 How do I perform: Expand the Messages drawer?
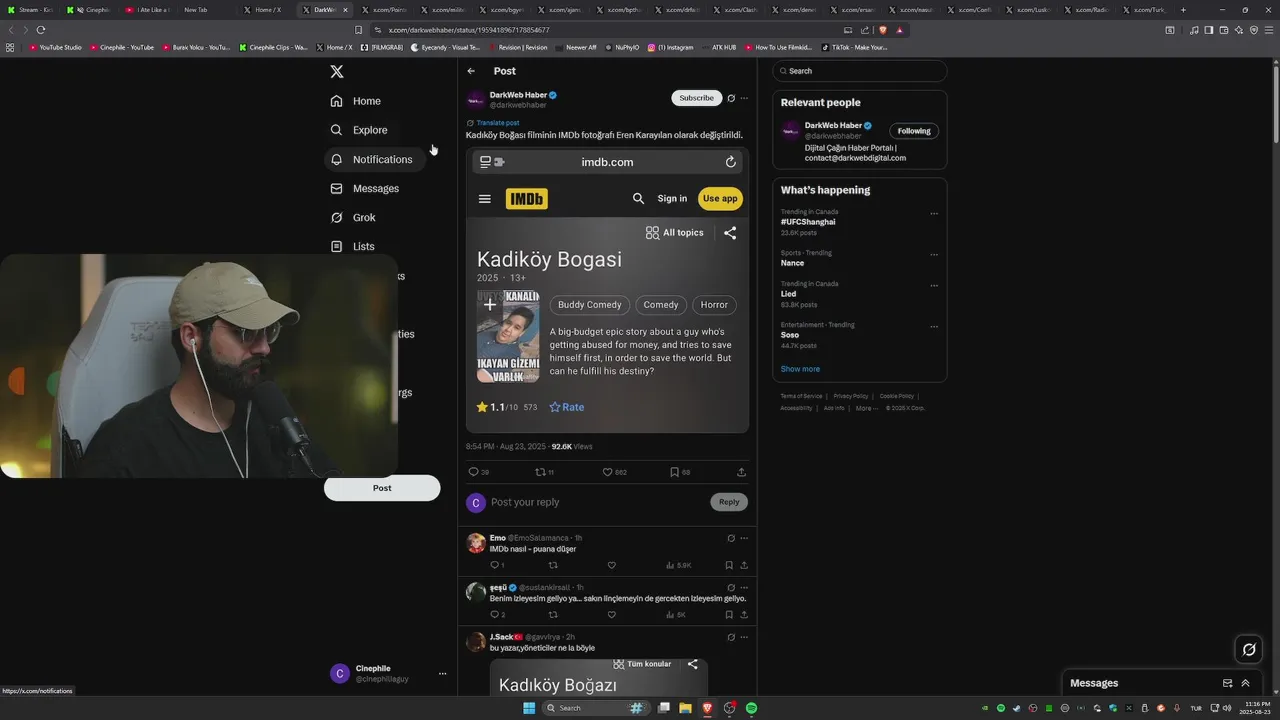coord(1245,683)
